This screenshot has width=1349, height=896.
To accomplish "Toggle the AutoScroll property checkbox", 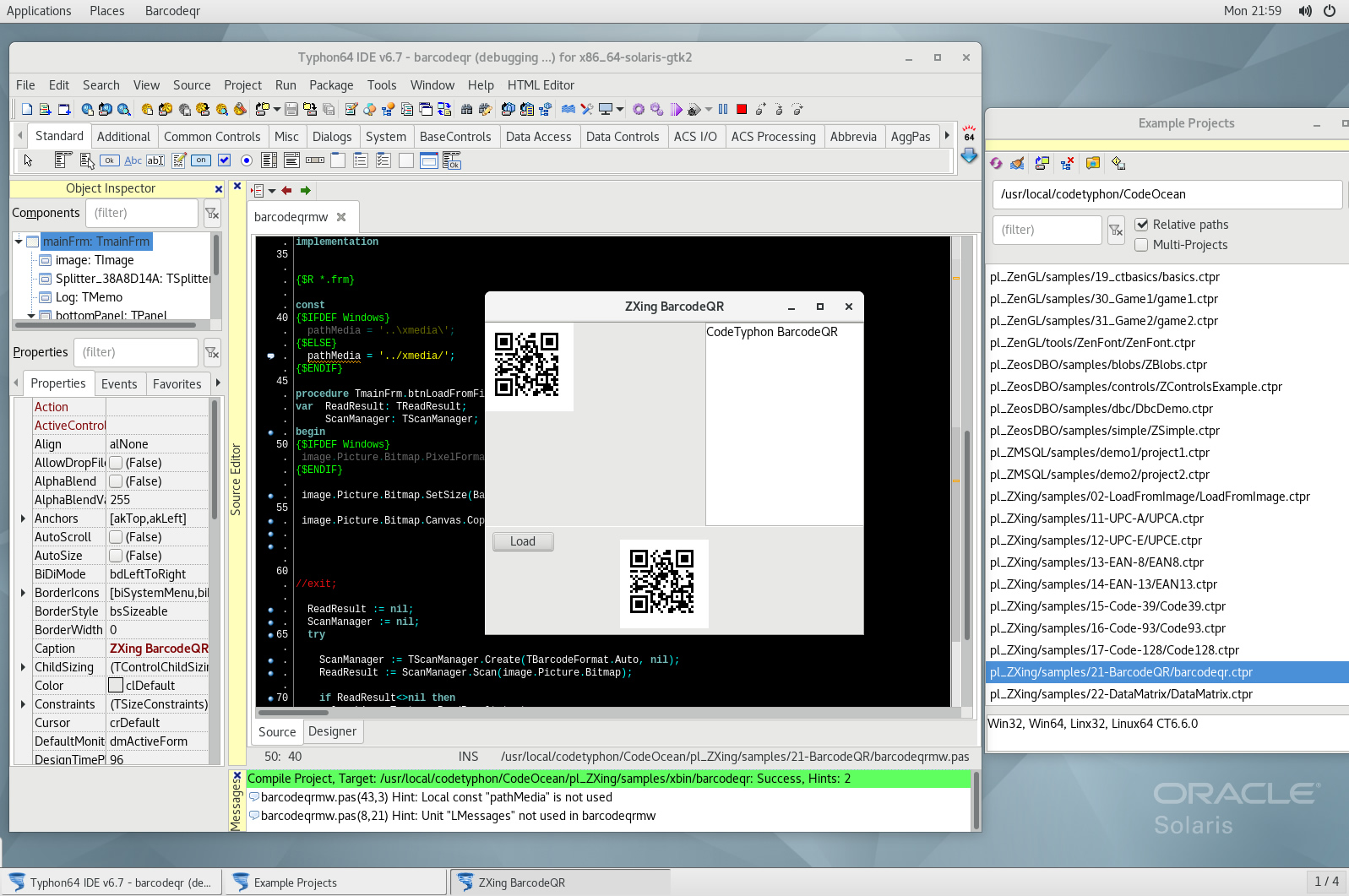I will point(116,537).
